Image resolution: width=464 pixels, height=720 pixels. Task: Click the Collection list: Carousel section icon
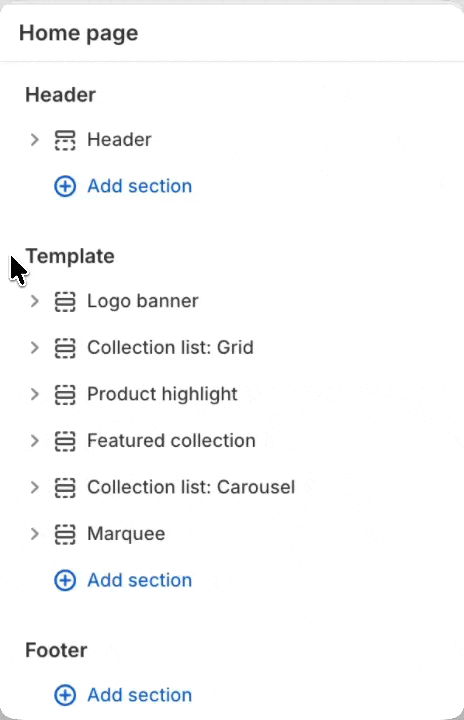(65, 488)
